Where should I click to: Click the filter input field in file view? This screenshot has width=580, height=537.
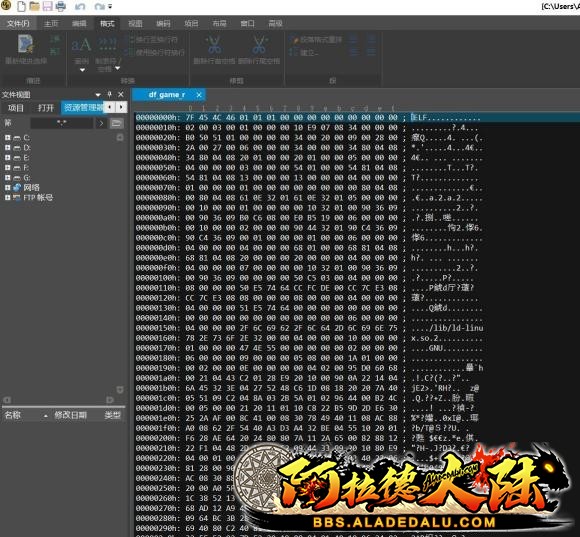(x=61, y=123)
